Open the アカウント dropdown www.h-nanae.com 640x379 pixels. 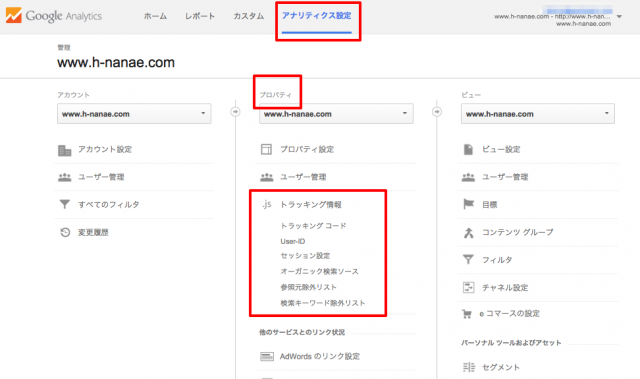(134, 114)
